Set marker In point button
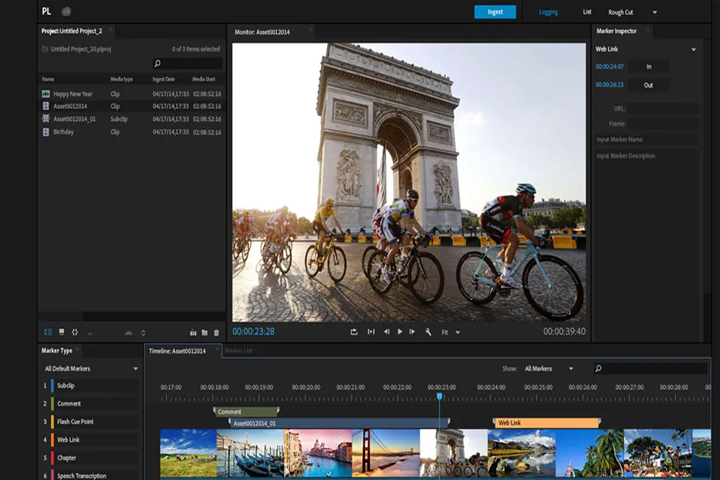The width and height of the screenshot is (720, 480). click(649, 67)
